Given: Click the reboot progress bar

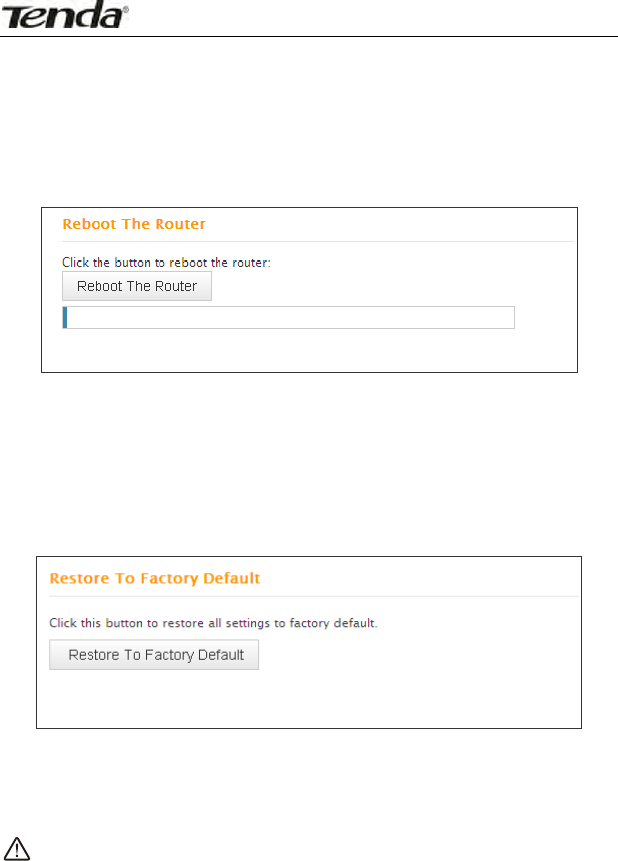Looking at the screenshot, I should point(288,318).
